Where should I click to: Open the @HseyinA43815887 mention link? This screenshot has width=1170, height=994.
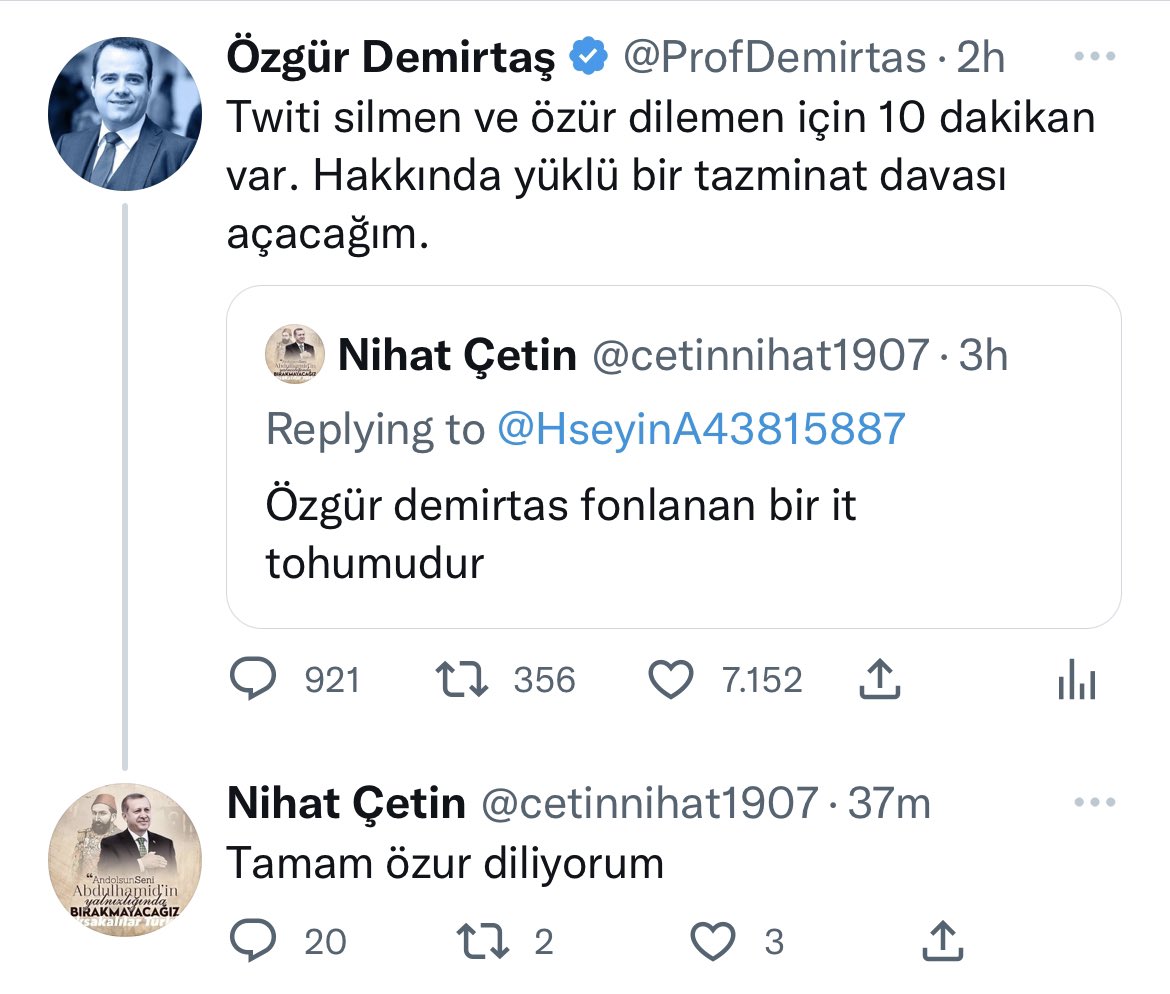click(701, 429)
